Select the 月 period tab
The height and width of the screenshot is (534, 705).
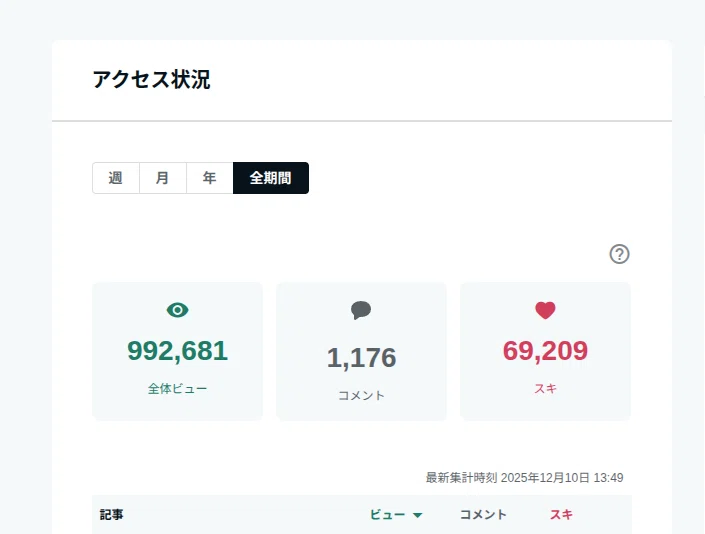(x=163, y=178)
